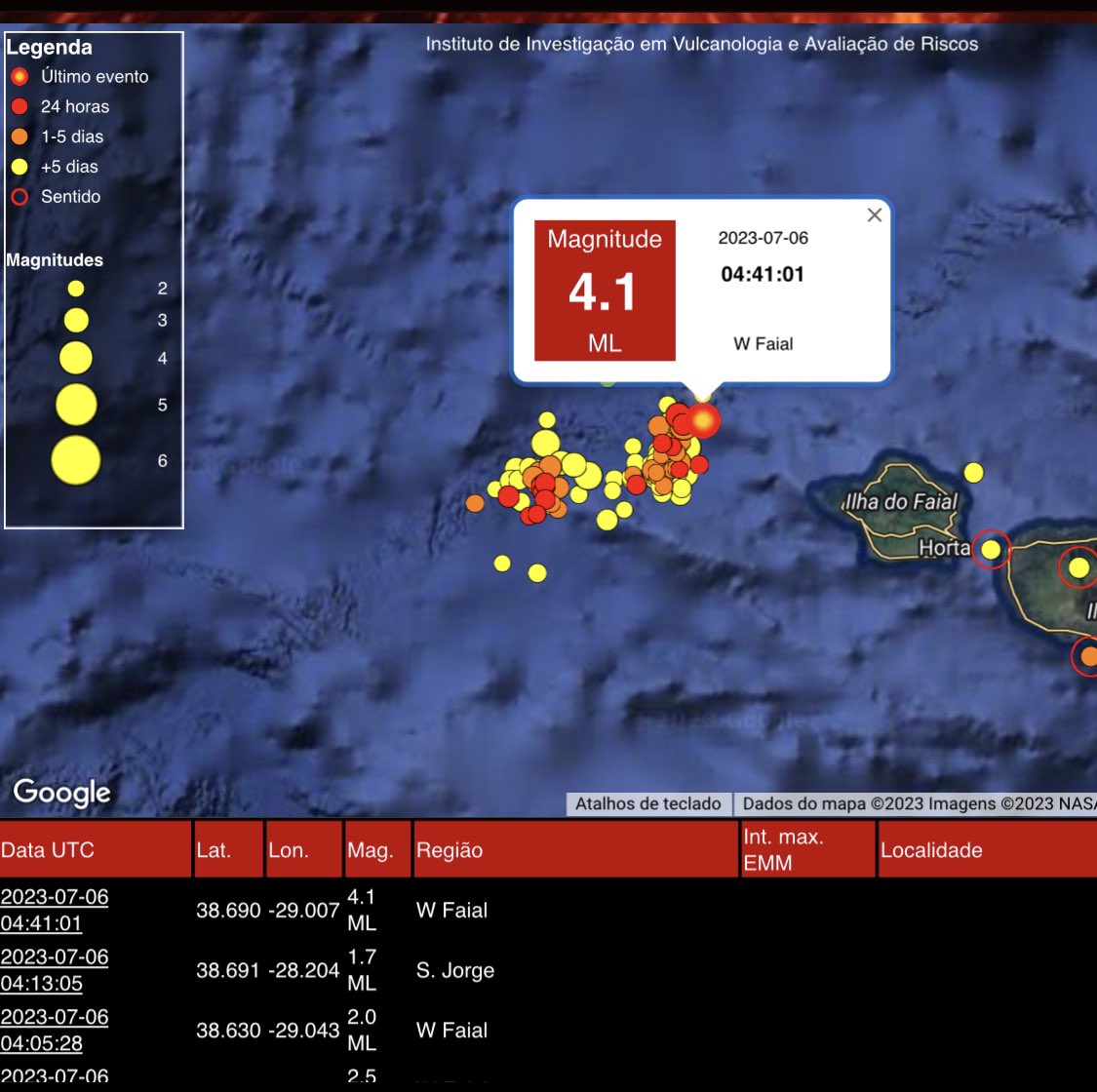Click the red 24 horas dot in the Legenda

point(21,106)
